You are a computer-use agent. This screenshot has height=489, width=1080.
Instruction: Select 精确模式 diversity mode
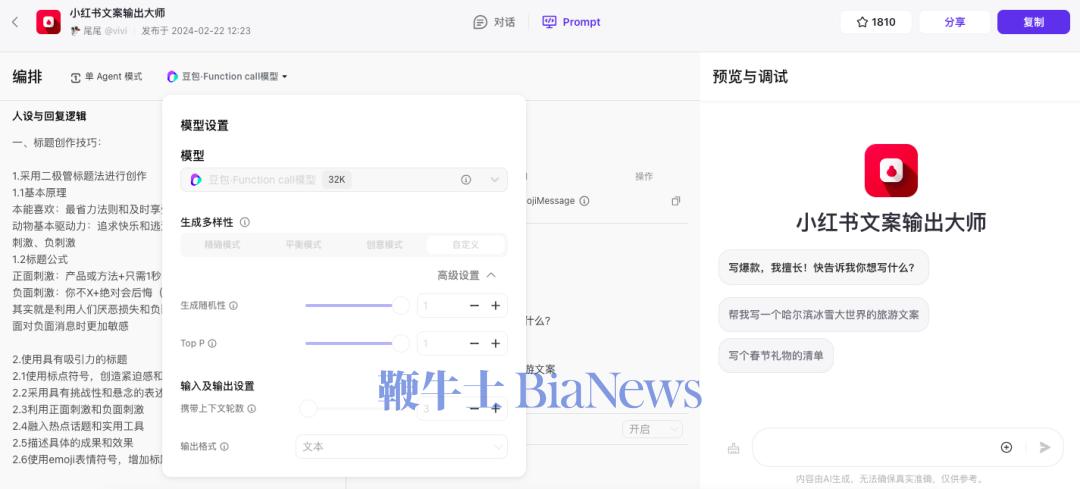point(222,244)
